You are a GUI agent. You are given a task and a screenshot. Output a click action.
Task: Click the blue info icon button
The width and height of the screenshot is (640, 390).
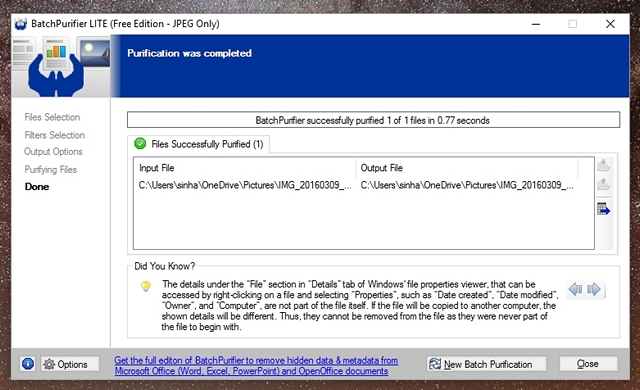pos(28,363)
